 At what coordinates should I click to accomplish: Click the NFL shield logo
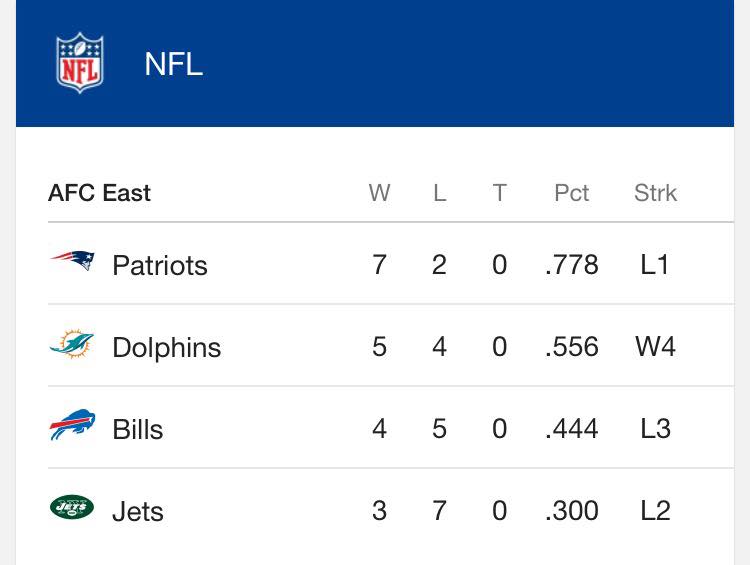click(x=79, y=63)
